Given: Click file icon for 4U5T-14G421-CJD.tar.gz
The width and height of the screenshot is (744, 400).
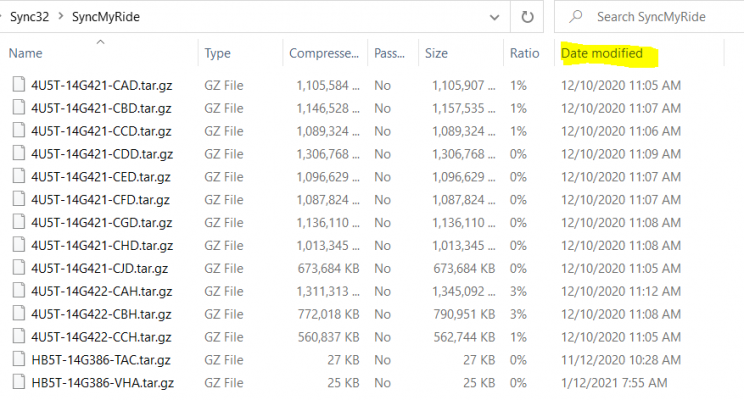Looking at the screenshot, I should 19,268.
